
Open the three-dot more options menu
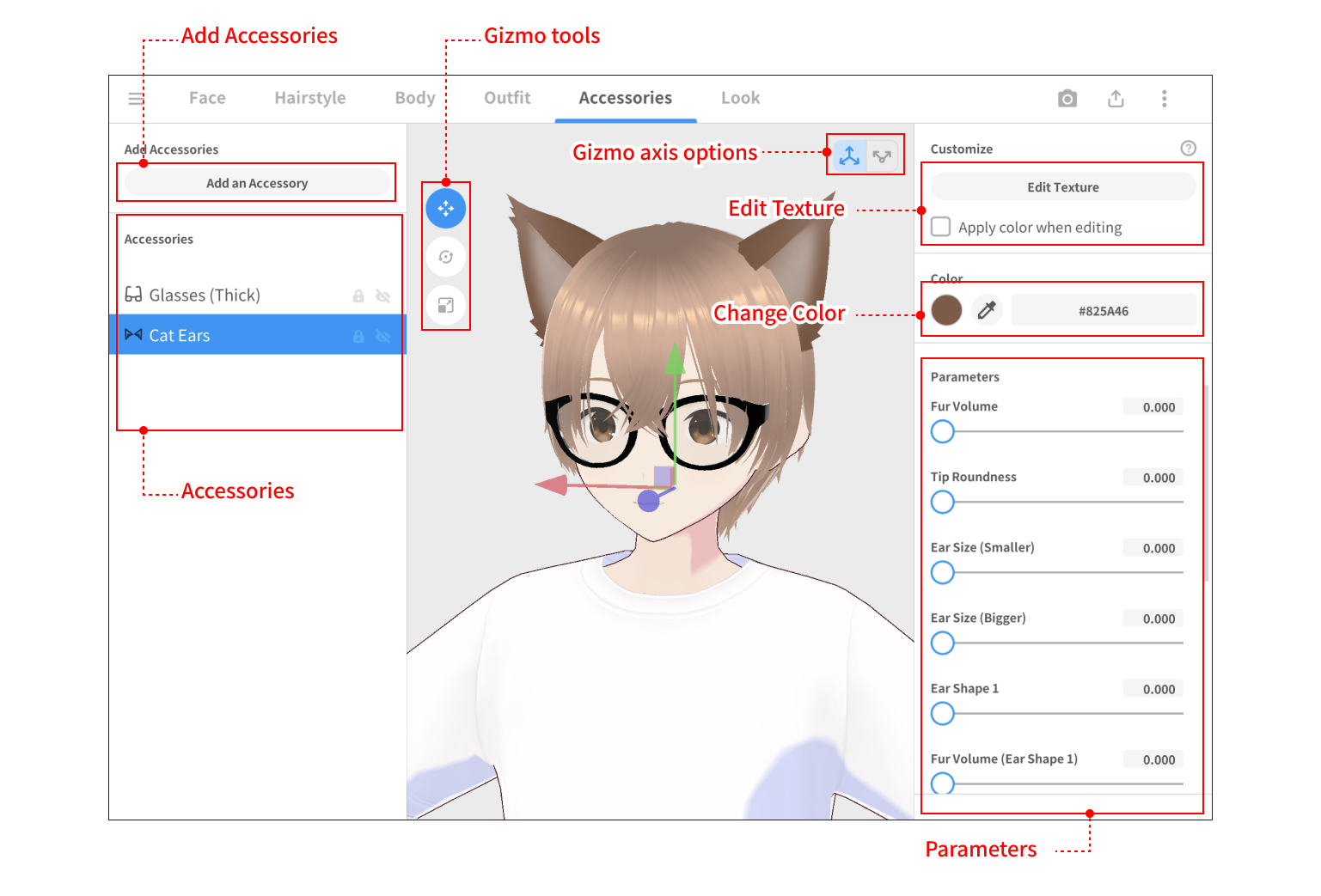tap(1164, 99)
